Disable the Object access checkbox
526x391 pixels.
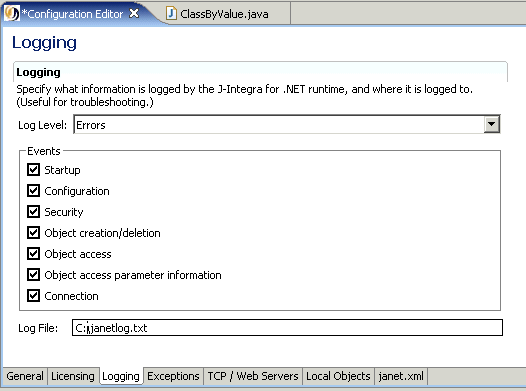pyautogui.click(x=34, y=254)
